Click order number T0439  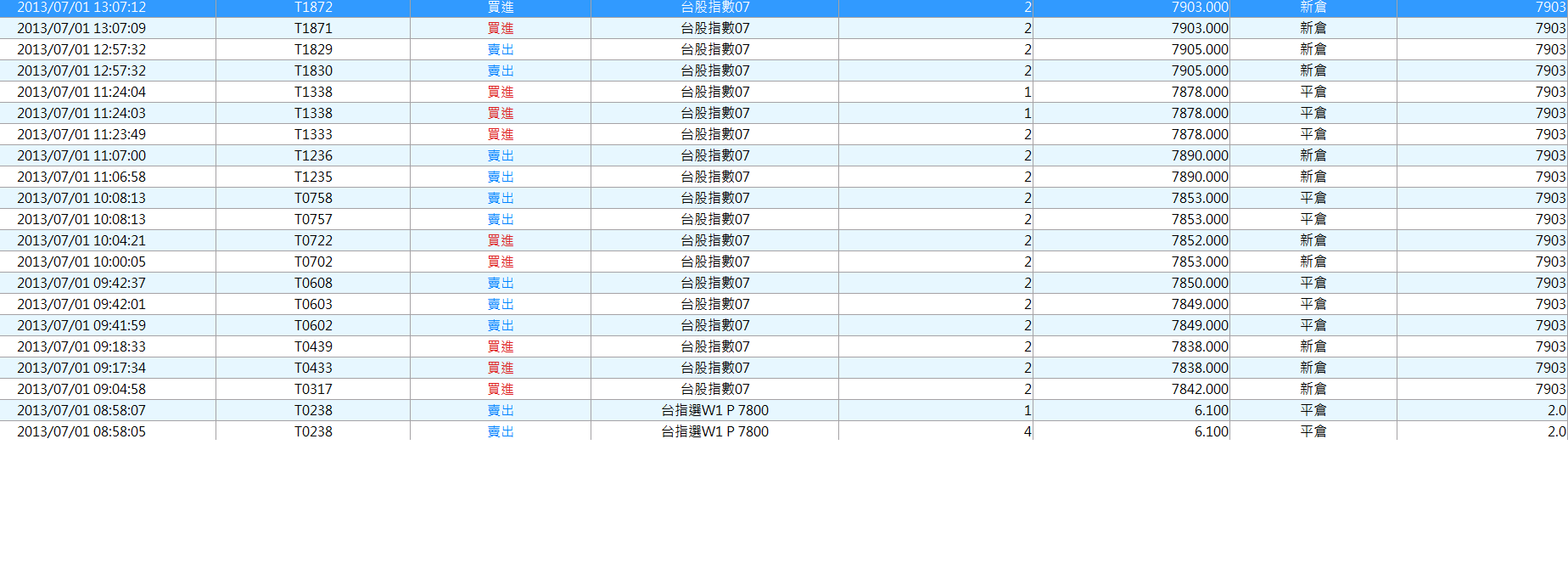313,346
